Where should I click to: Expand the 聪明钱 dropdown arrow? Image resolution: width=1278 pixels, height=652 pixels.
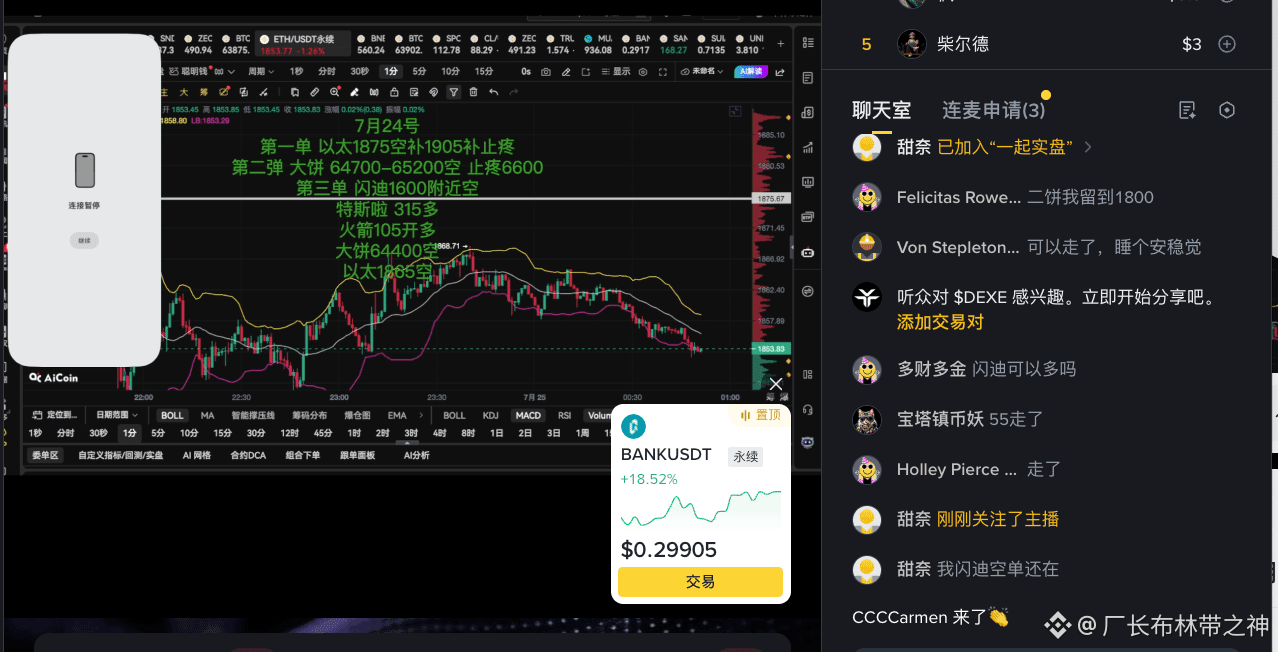pyautogui.click(x=232, y=72)
